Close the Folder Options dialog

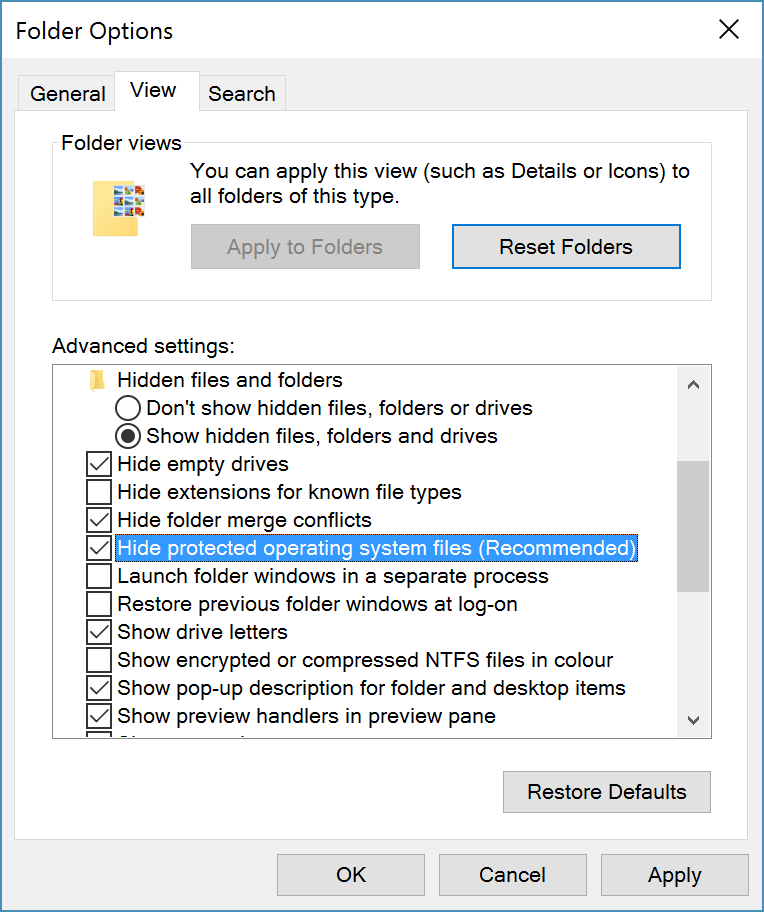(x=729, y=30)
